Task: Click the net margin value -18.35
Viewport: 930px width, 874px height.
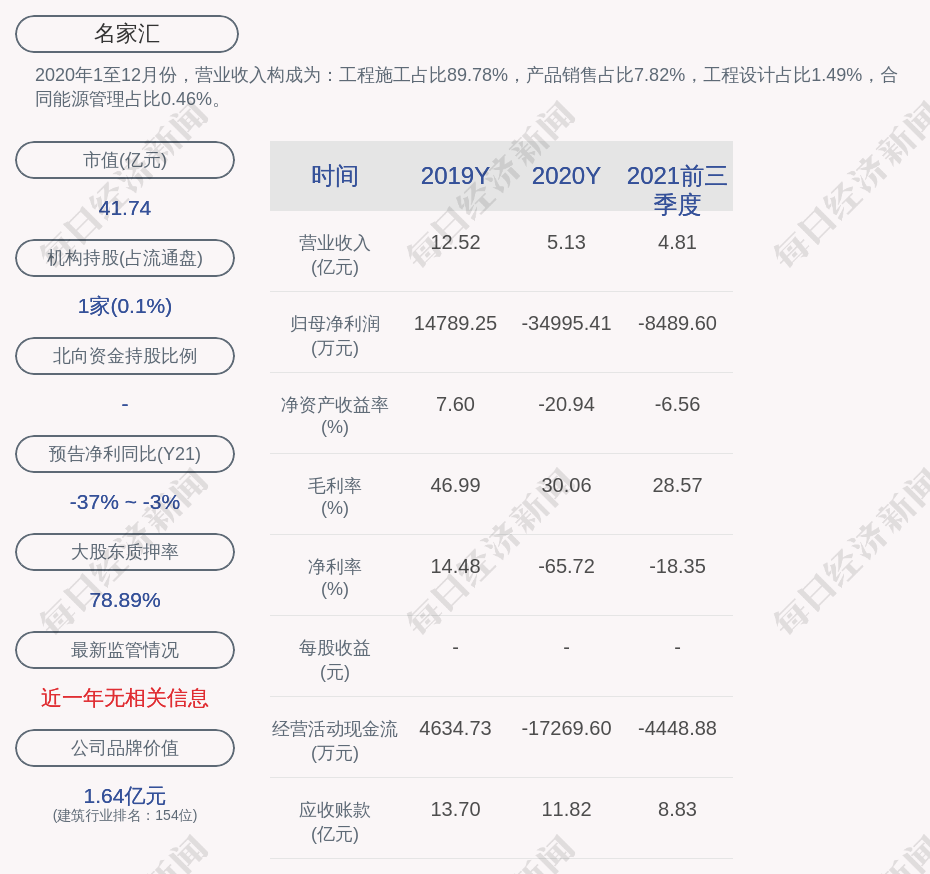Action: [x=677, y=566]
